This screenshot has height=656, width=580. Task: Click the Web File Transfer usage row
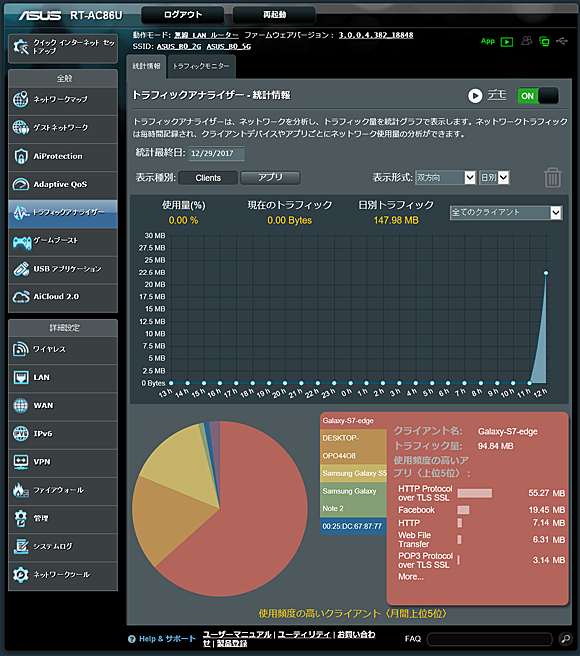pyautogui.click(x=481, y=540)
